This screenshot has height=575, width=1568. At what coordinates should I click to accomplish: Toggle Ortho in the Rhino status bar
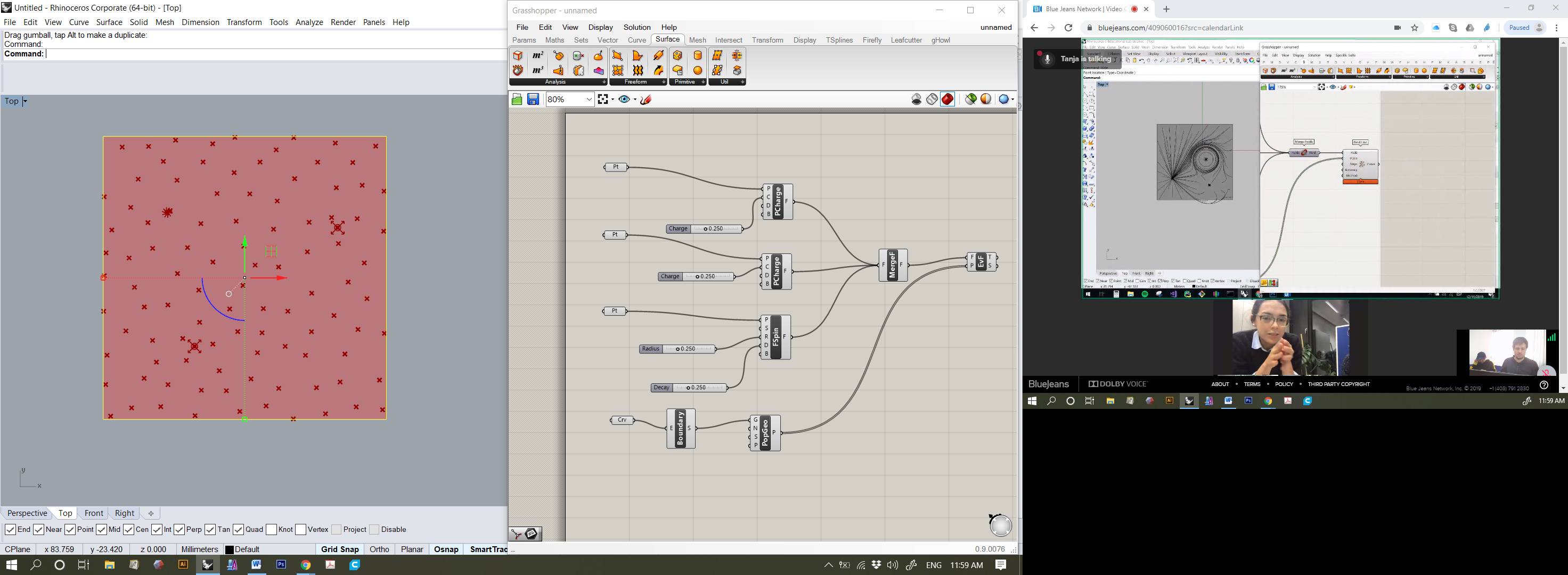point(379,549)
